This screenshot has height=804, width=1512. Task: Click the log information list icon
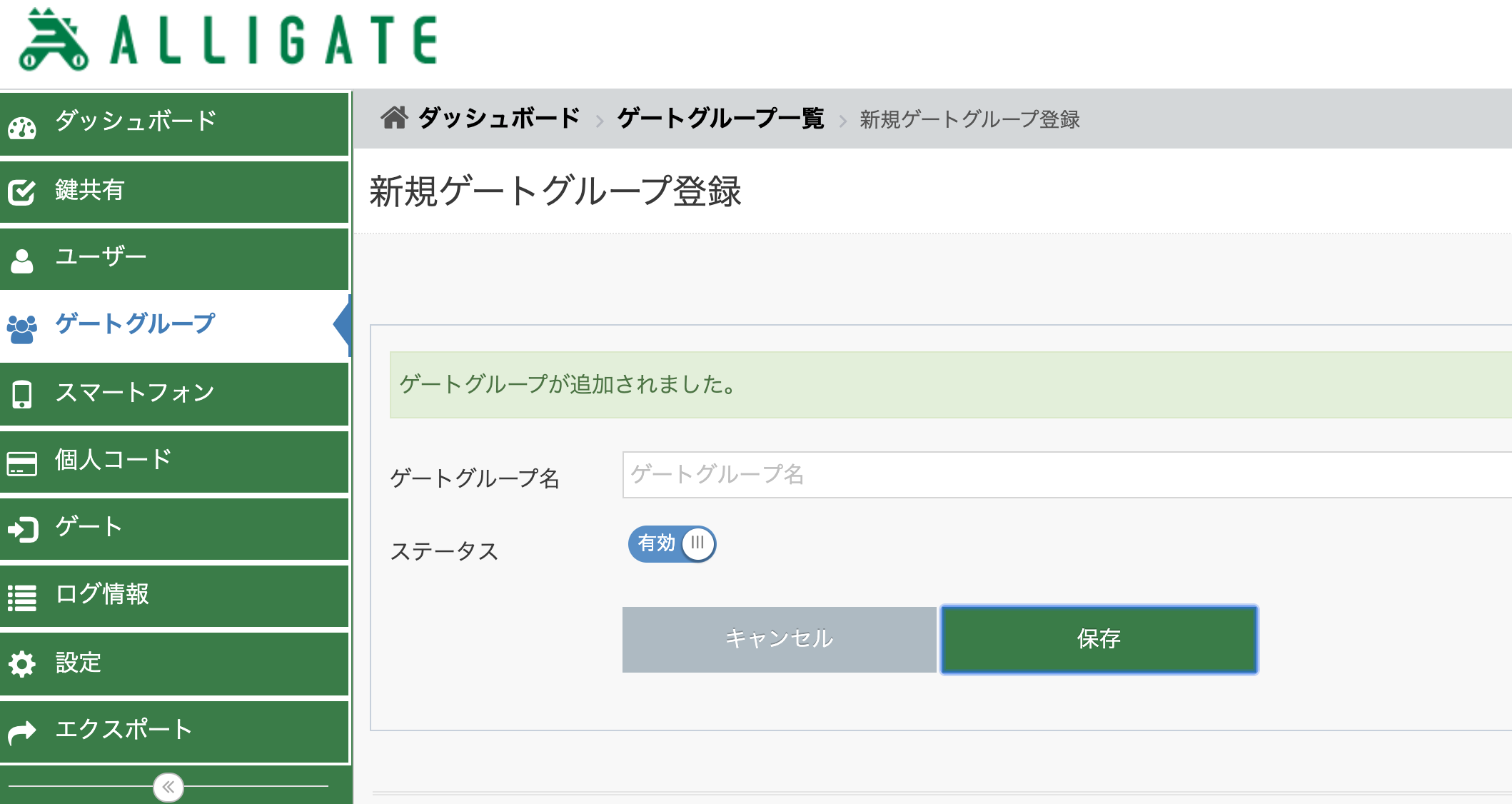click(22, 598)
